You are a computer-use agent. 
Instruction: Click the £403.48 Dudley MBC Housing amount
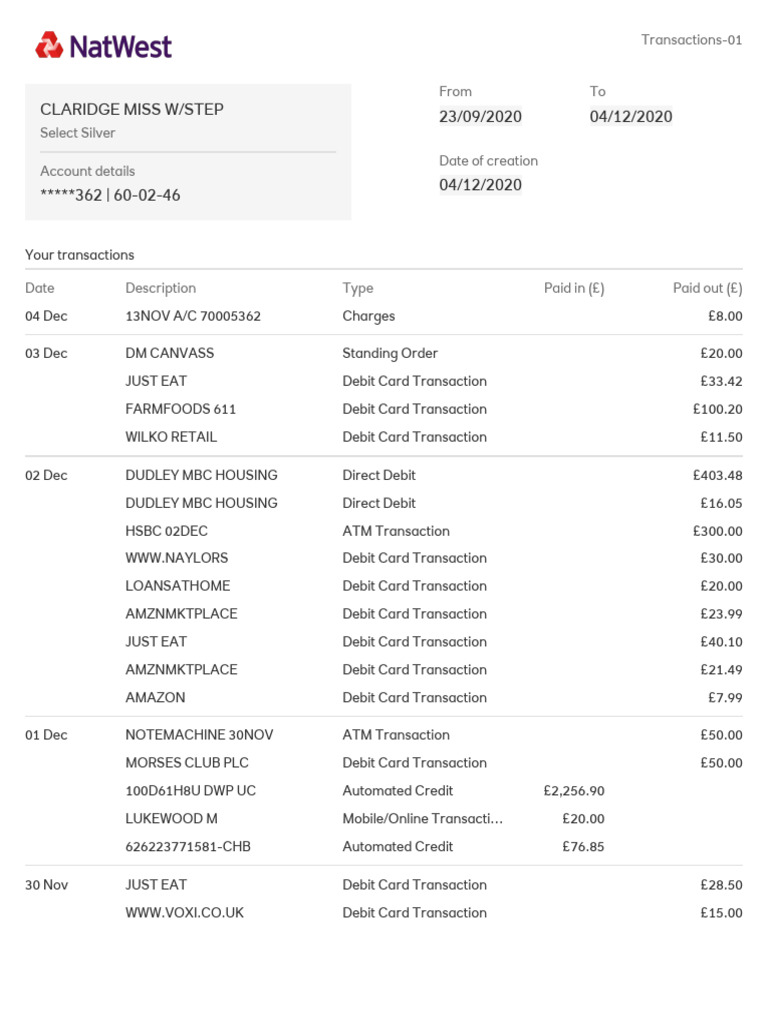click(717, 475)
